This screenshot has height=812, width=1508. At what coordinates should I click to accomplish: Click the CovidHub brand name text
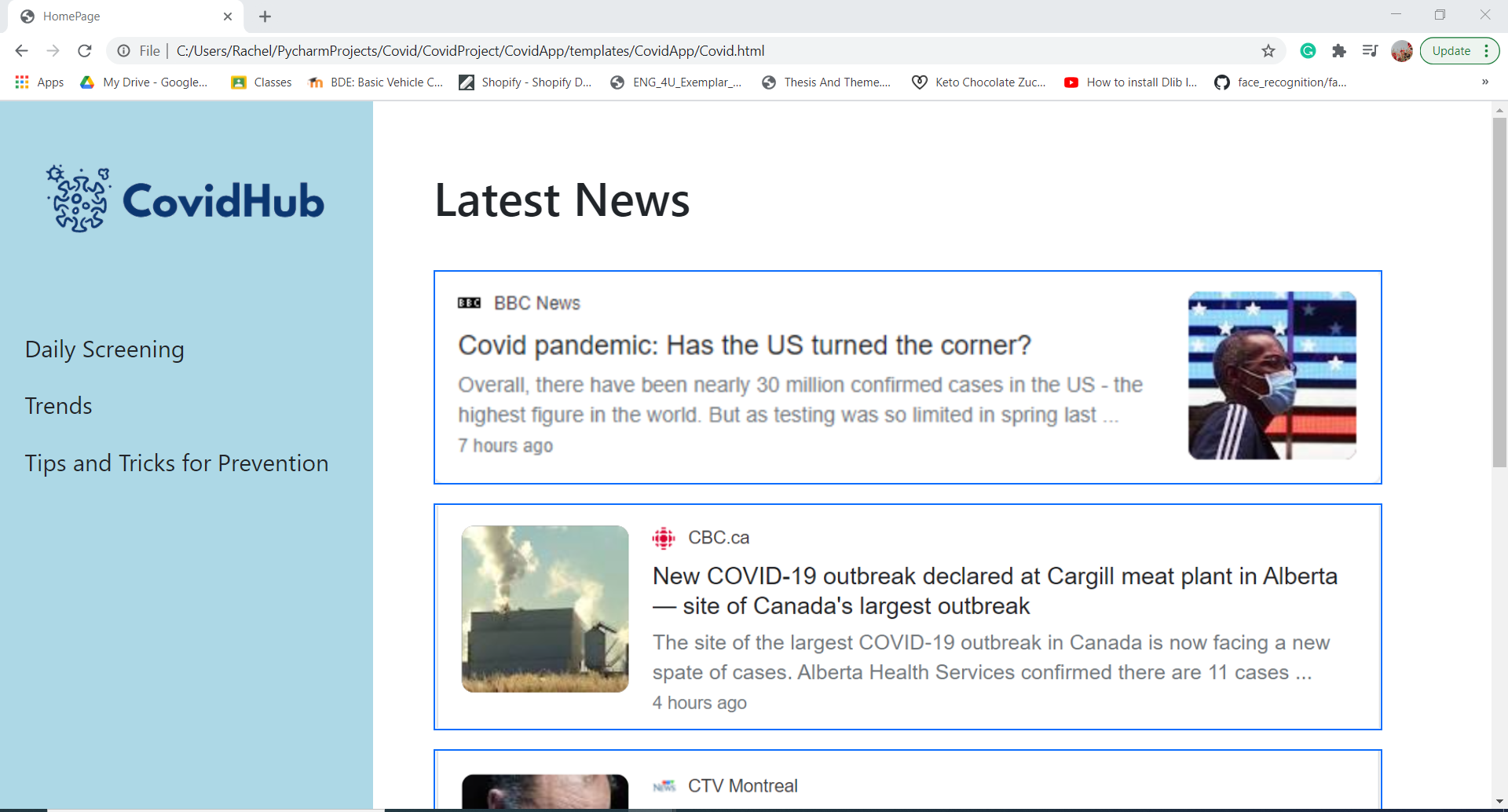223,200
